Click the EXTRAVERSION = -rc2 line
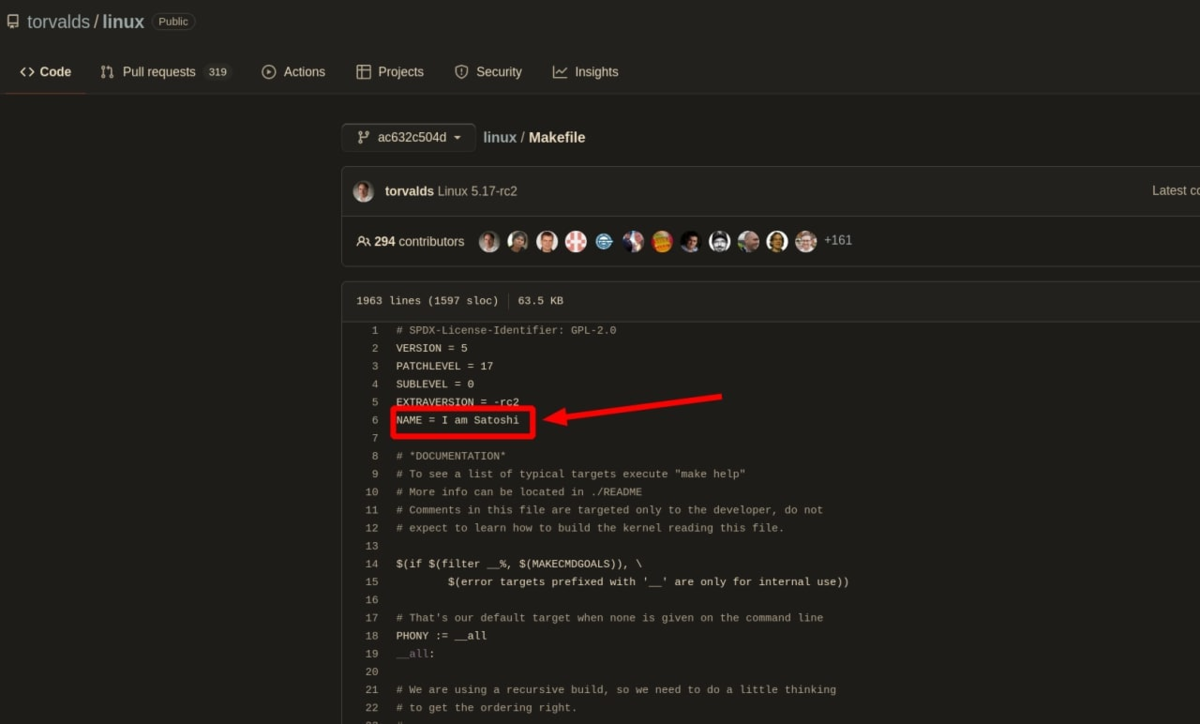 (458, 402)
